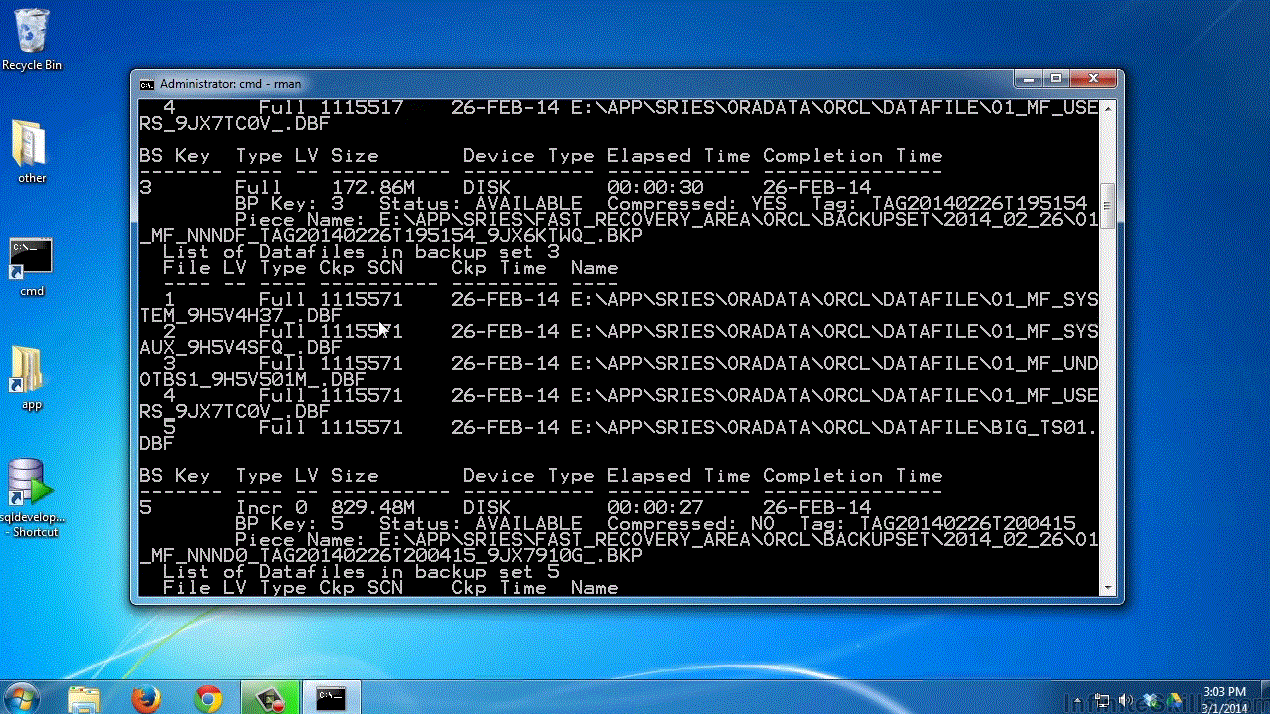This screenshot has height=714, width=1270.
Task: Click the console scrollbar down arrow
Action: tap(1108, 587)
